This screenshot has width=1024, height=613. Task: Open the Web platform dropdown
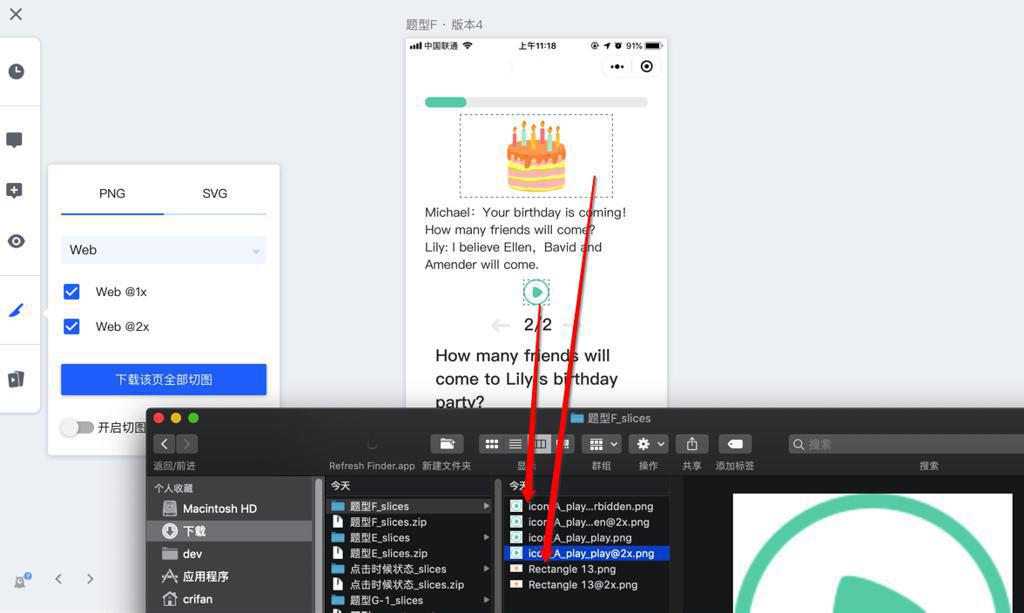(x=164, y=250)
